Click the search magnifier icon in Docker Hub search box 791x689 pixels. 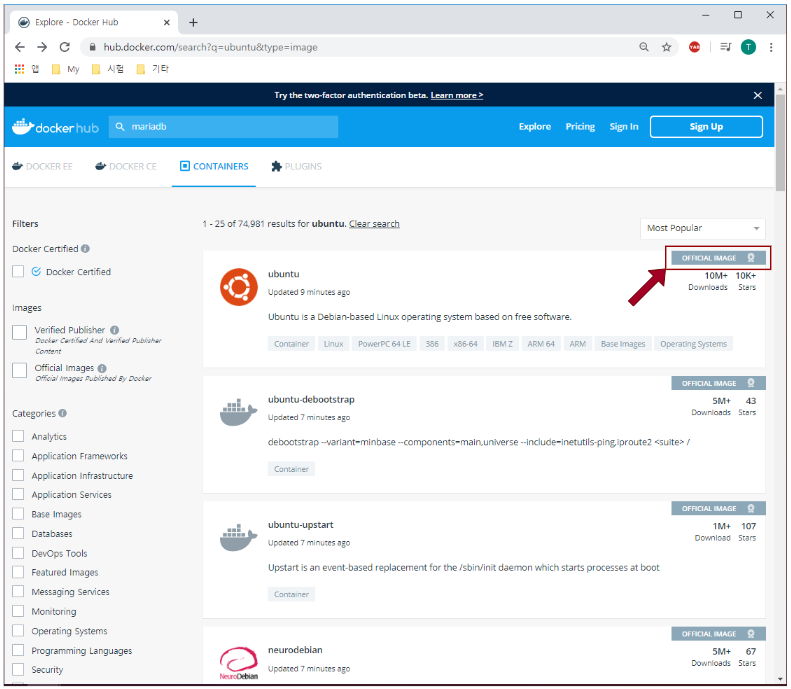(x=120, y=127)
